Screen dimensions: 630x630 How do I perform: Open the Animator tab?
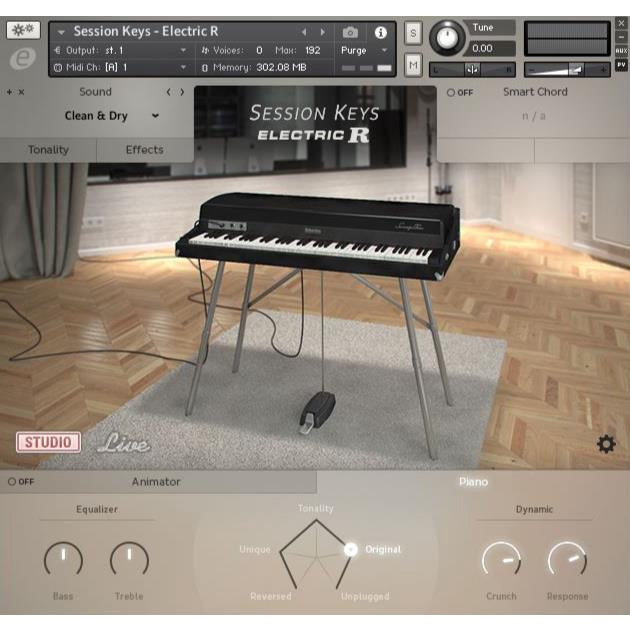coord(156,482)
